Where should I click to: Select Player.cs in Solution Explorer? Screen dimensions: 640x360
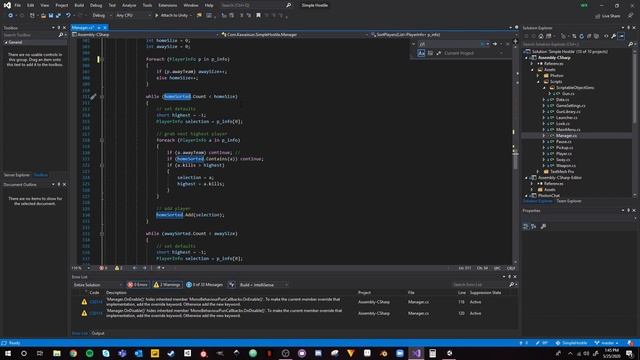click(x=564, y=153)
